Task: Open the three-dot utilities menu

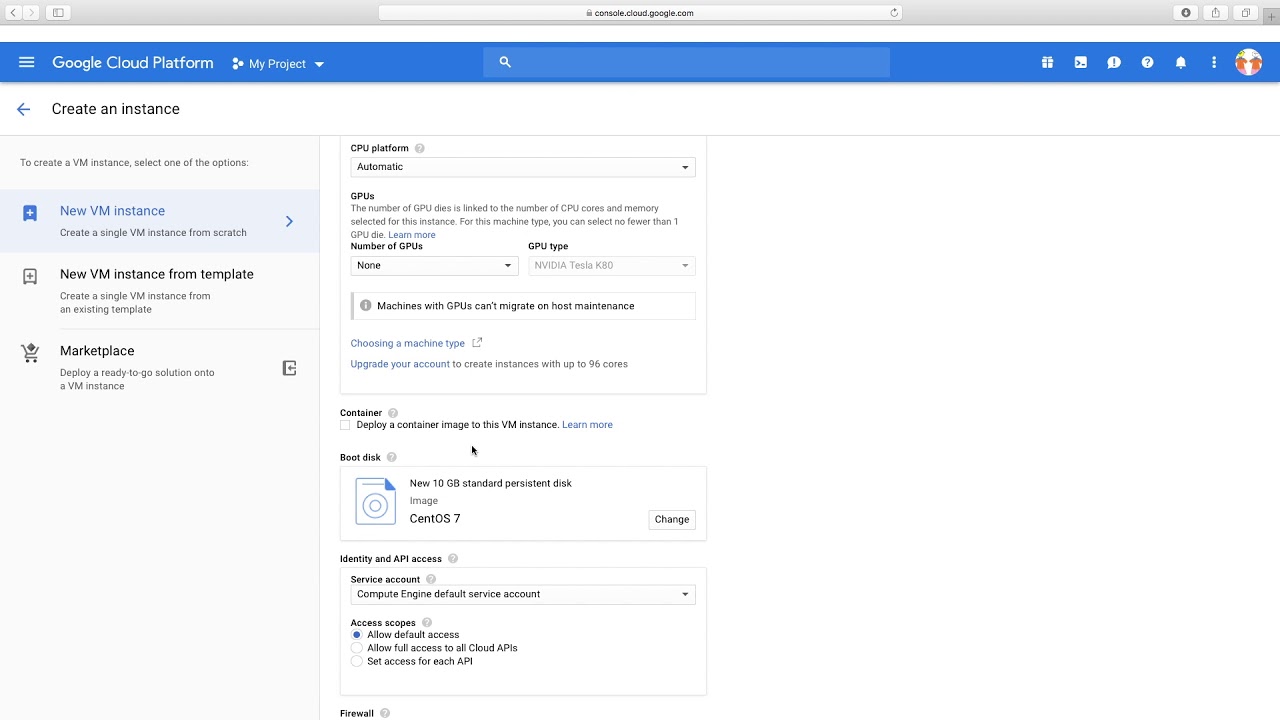Action: click(x=1214, y=62)
